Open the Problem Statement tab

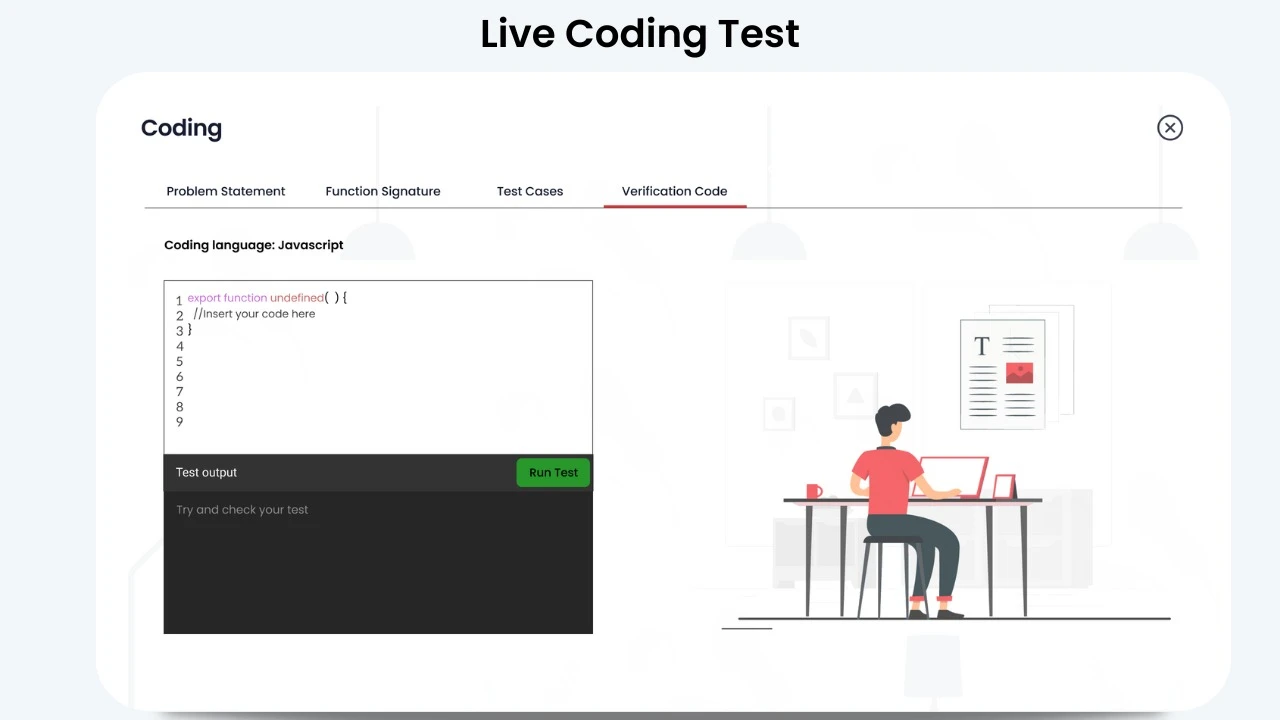pos(226,191)
